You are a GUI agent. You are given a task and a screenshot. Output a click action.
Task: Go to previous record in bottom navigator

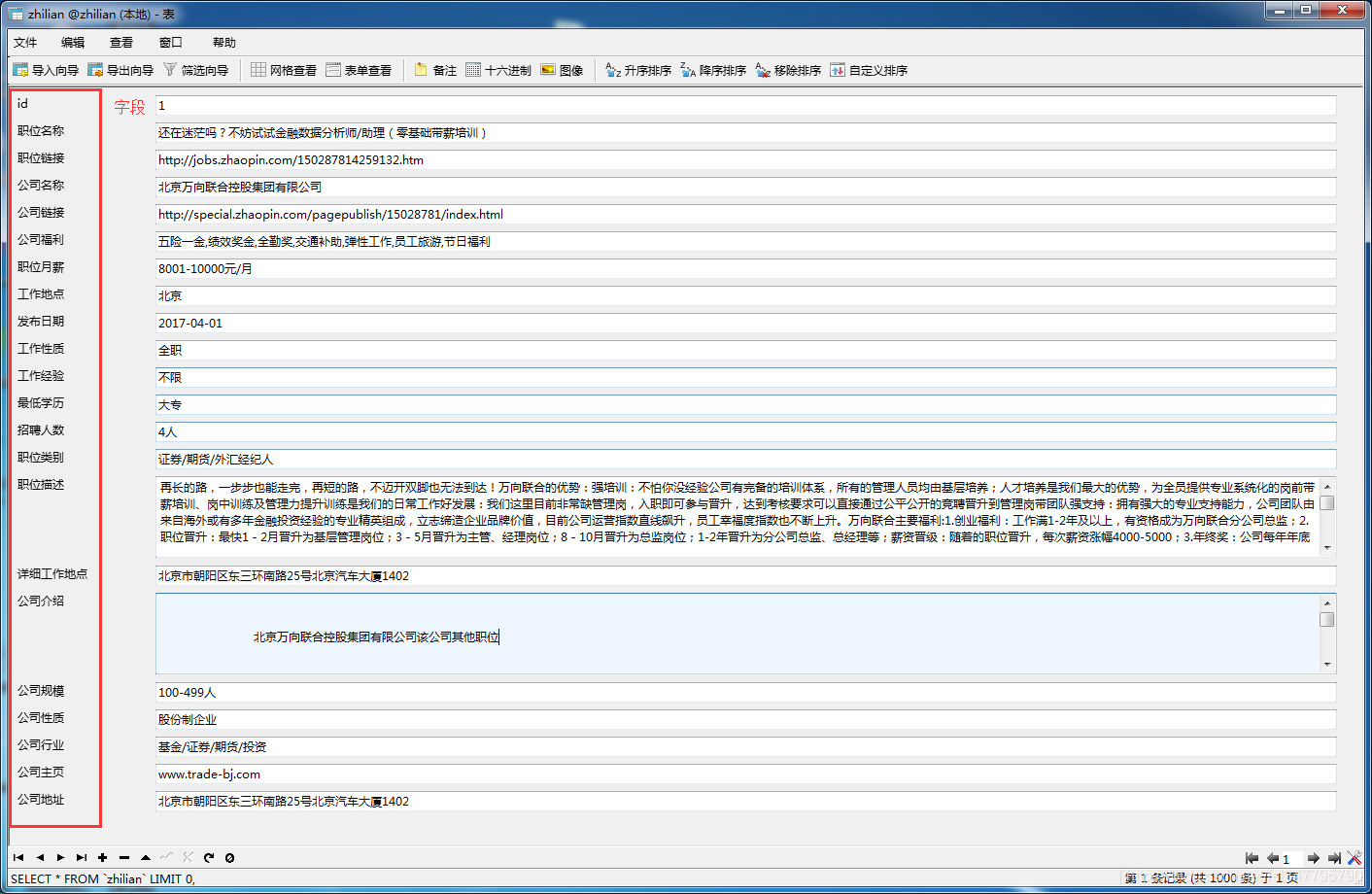coord(40,857)
